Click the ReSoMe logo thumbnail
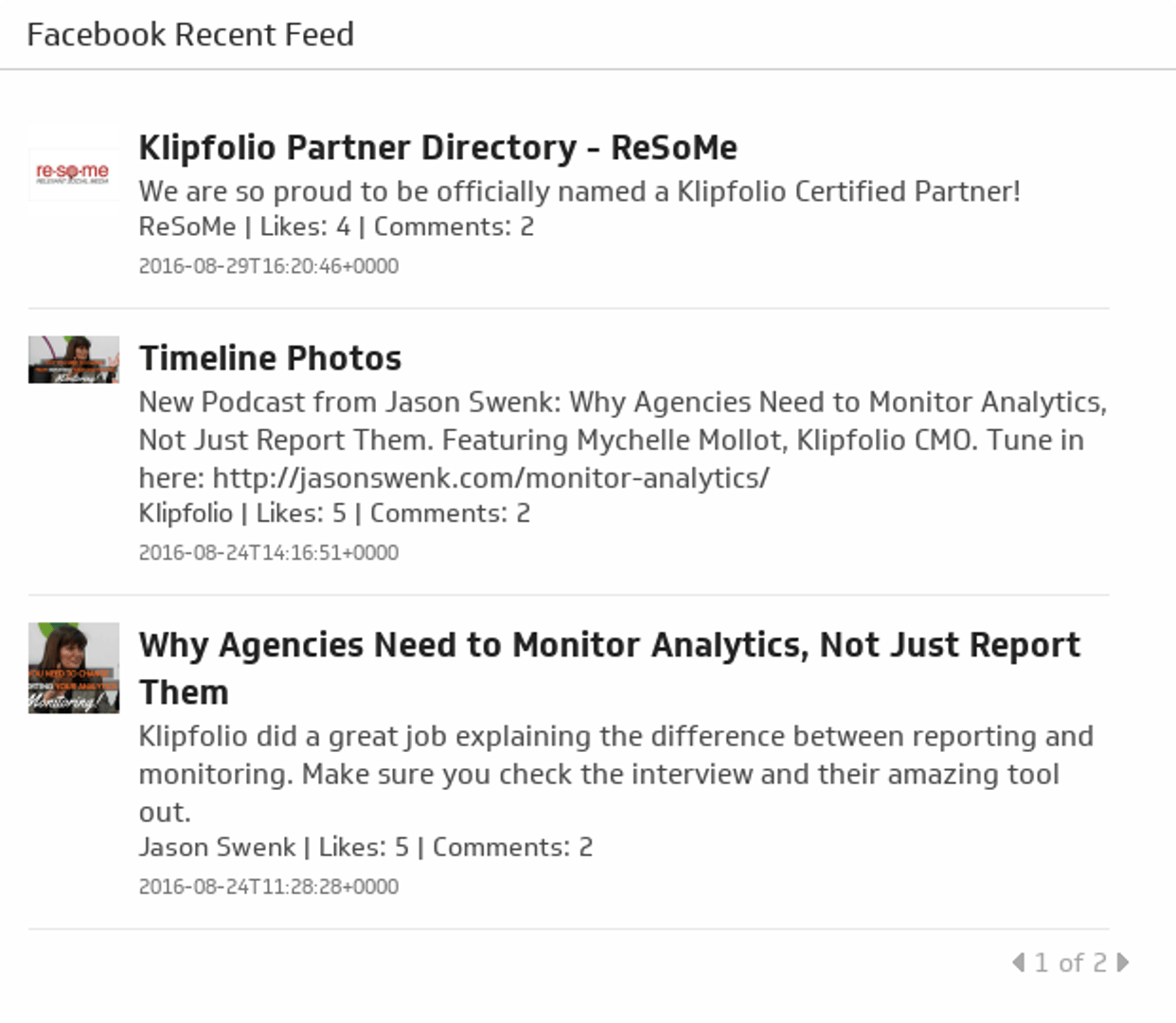Image resolution: width=1176 pixels, height=1023 pixels. (x=73, y=173)
